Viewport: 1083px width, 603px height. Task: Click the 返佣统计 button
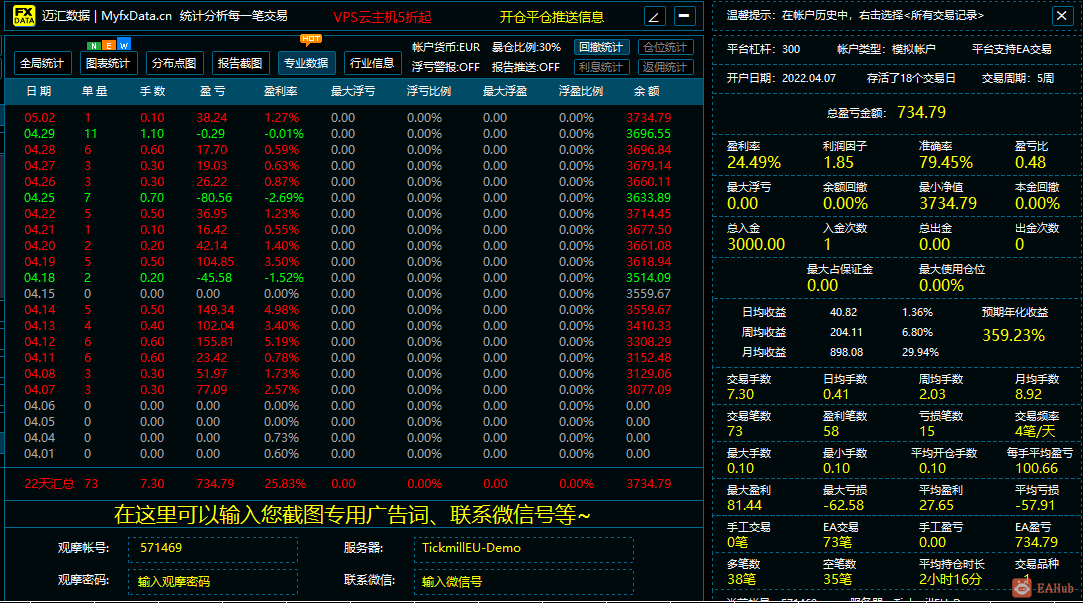(665, 67)
